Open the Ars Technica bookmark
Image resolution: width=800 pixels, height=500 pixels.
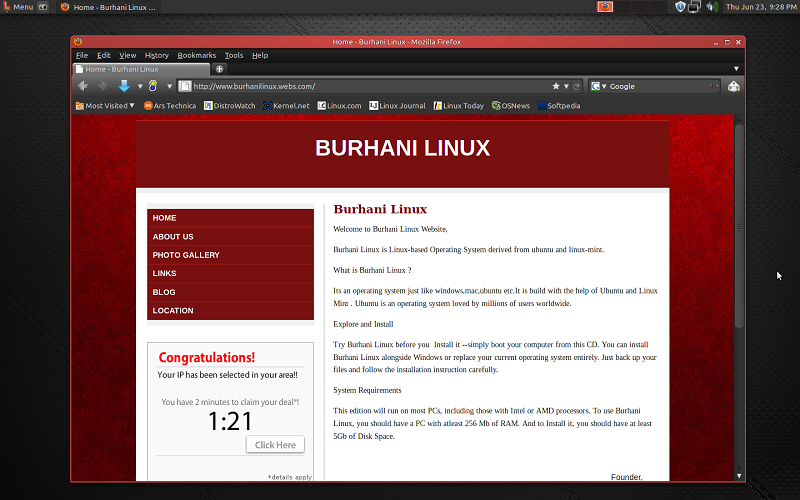(169, 105)
